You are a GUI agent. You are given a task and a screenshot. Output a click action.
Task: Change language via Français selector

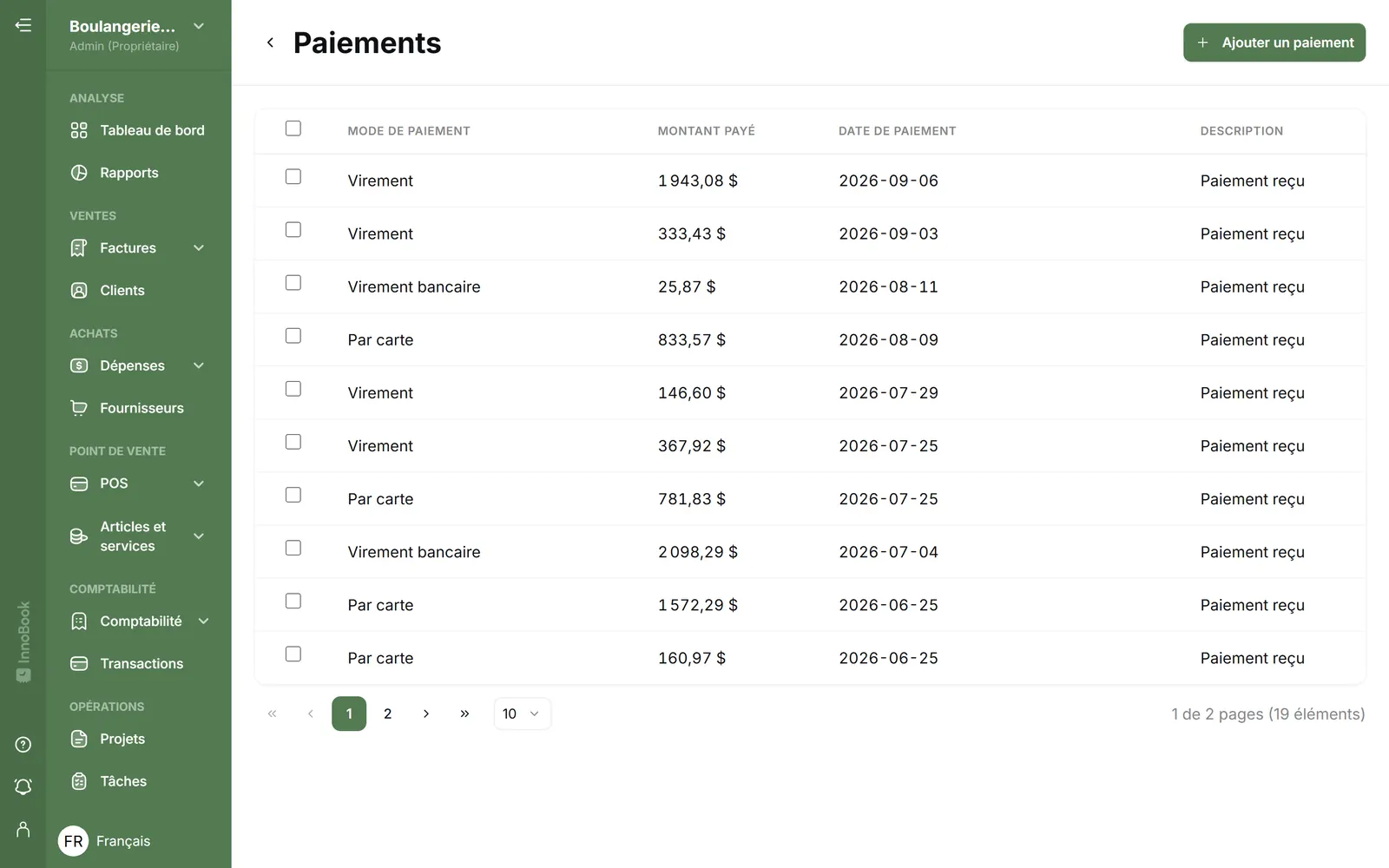(x=105, y=841)
